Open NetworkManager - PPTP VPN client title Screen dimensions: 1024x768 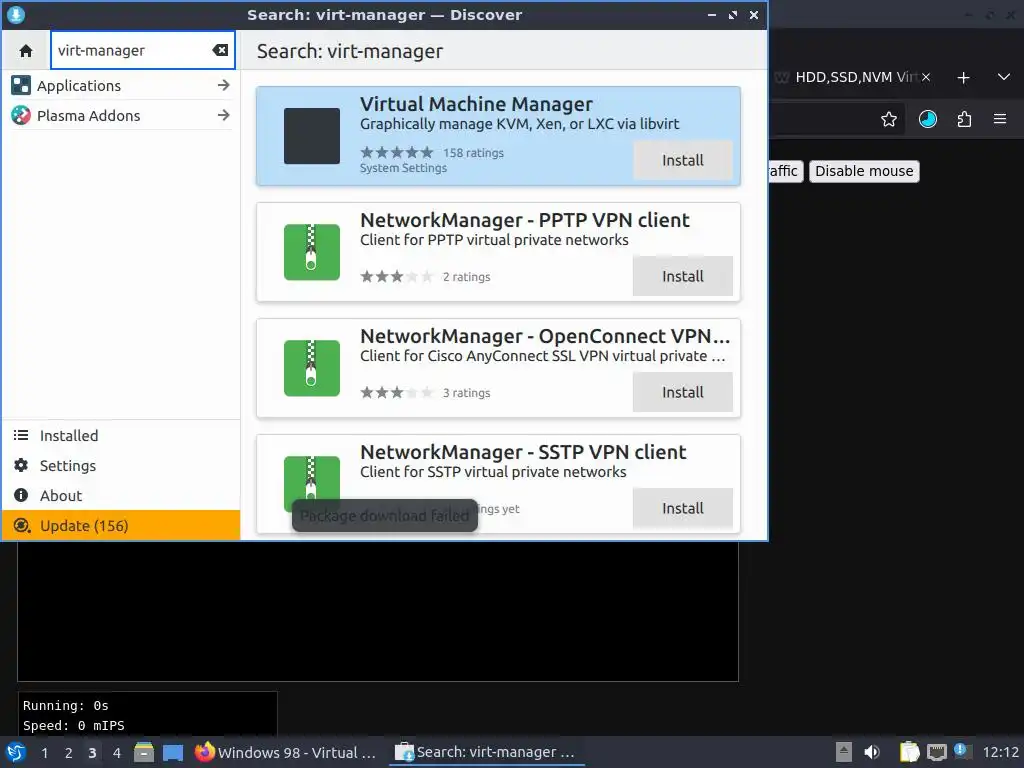(524, 220)
